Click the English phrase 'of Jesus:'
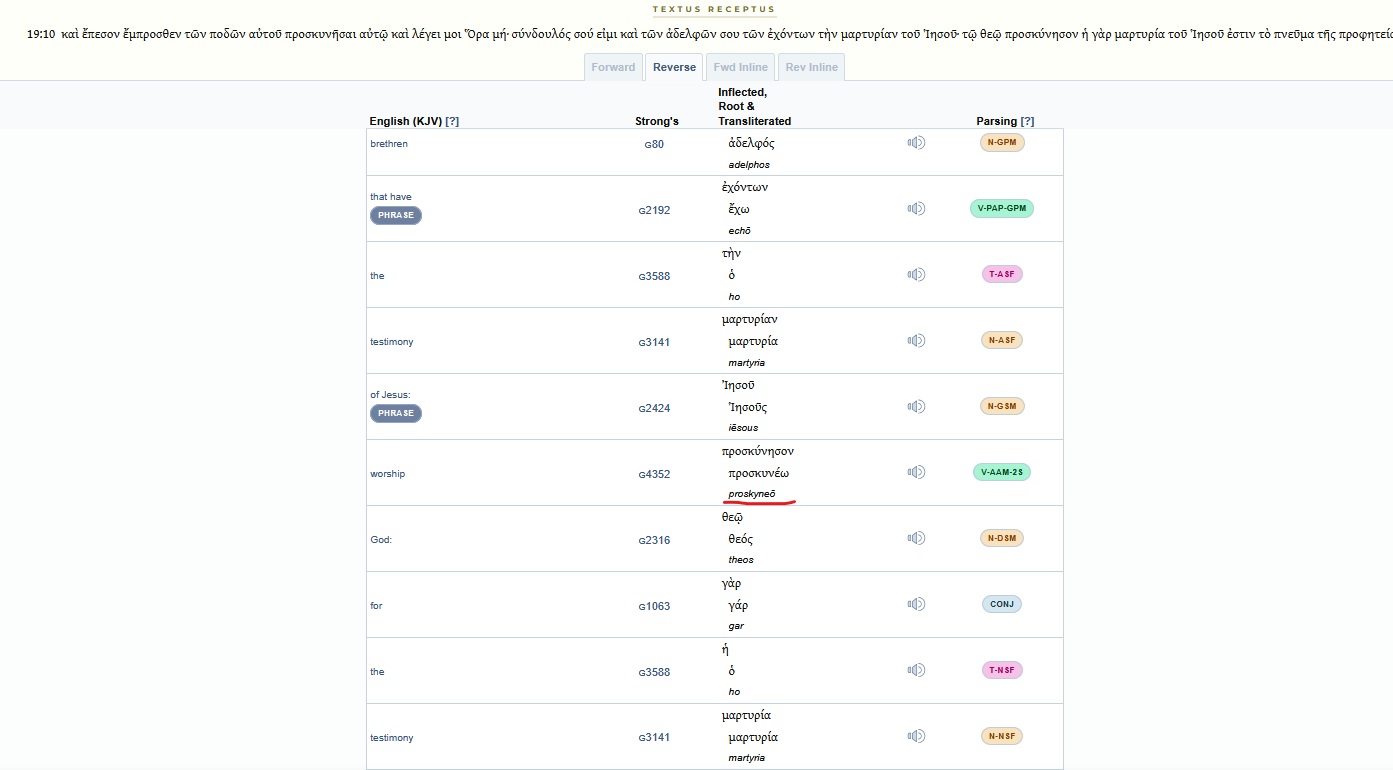Image resolution: width=1393 pixels, height=770 pixels. point(390,395)
